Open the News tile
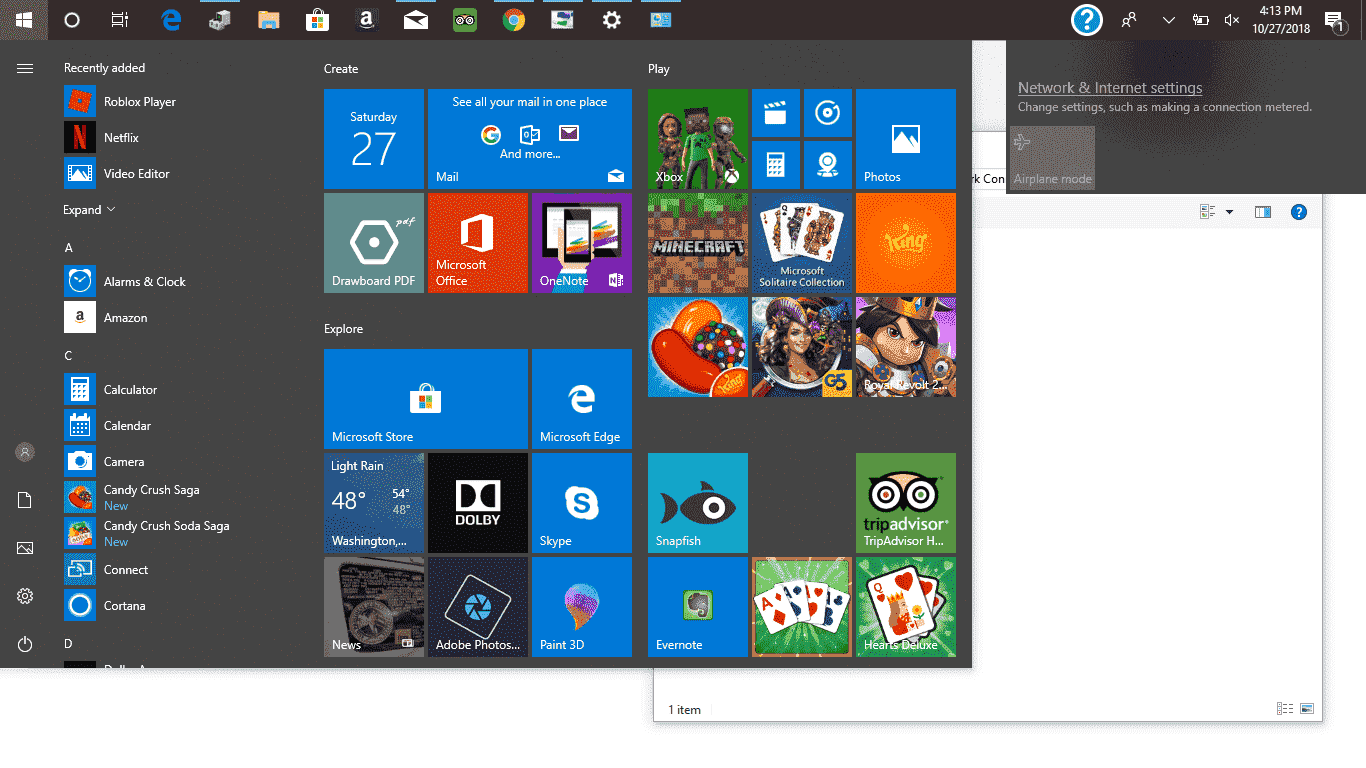The image size is (1366, 768). tap(374, 607)
